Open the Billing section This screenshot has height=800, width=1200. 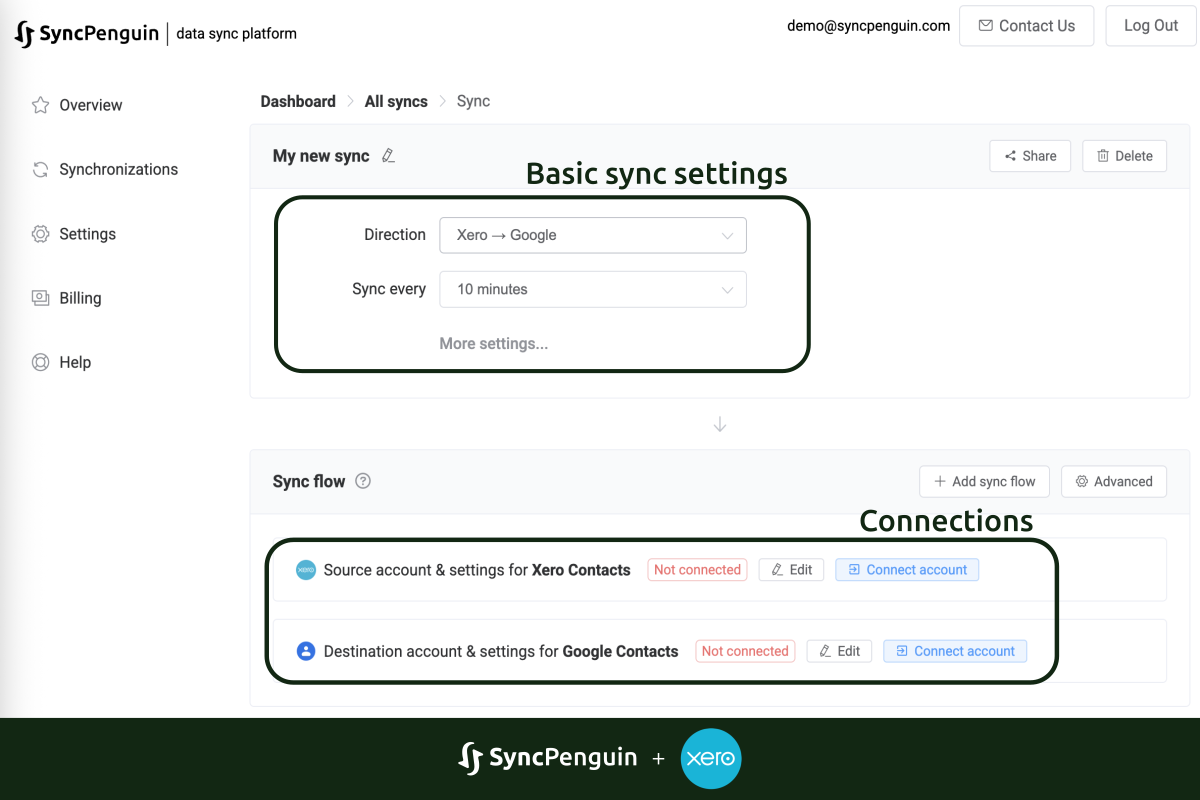click(x=80, y=298)
